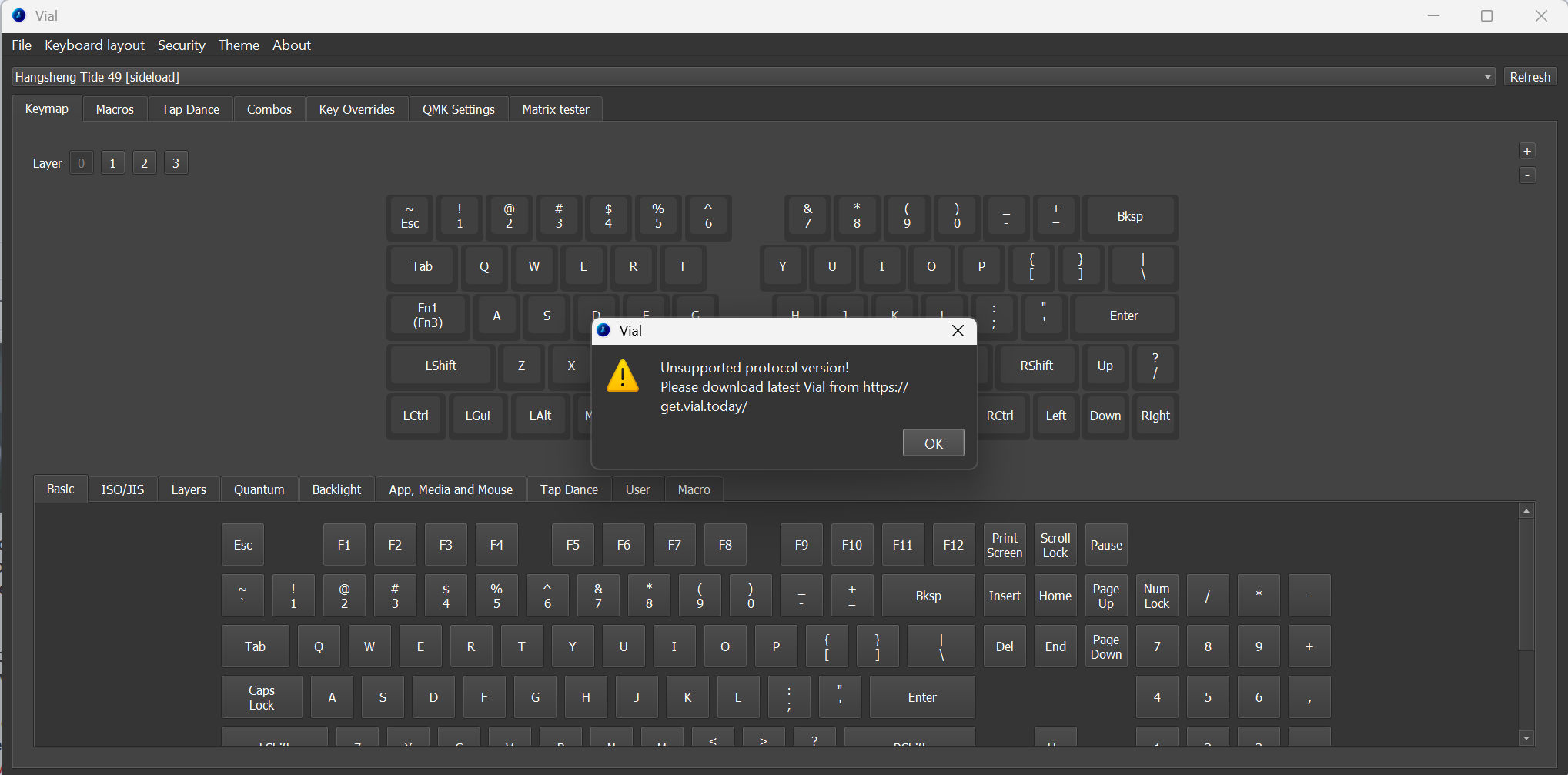Open the QMK Settings tab
This screenshot has width=1568, height=775.
coord(459,109)
